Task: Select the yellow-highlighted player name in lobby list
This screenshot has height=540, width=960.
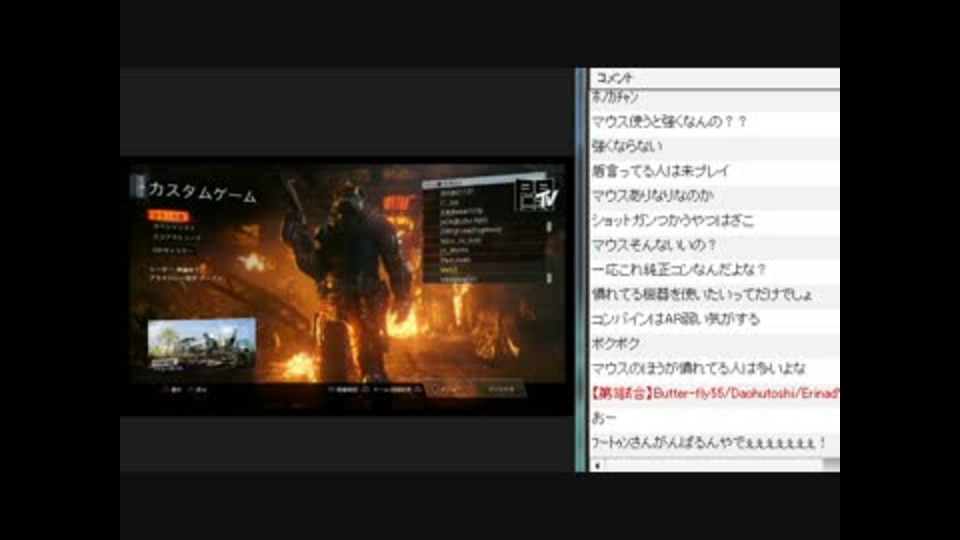Action: coord(449,270)
